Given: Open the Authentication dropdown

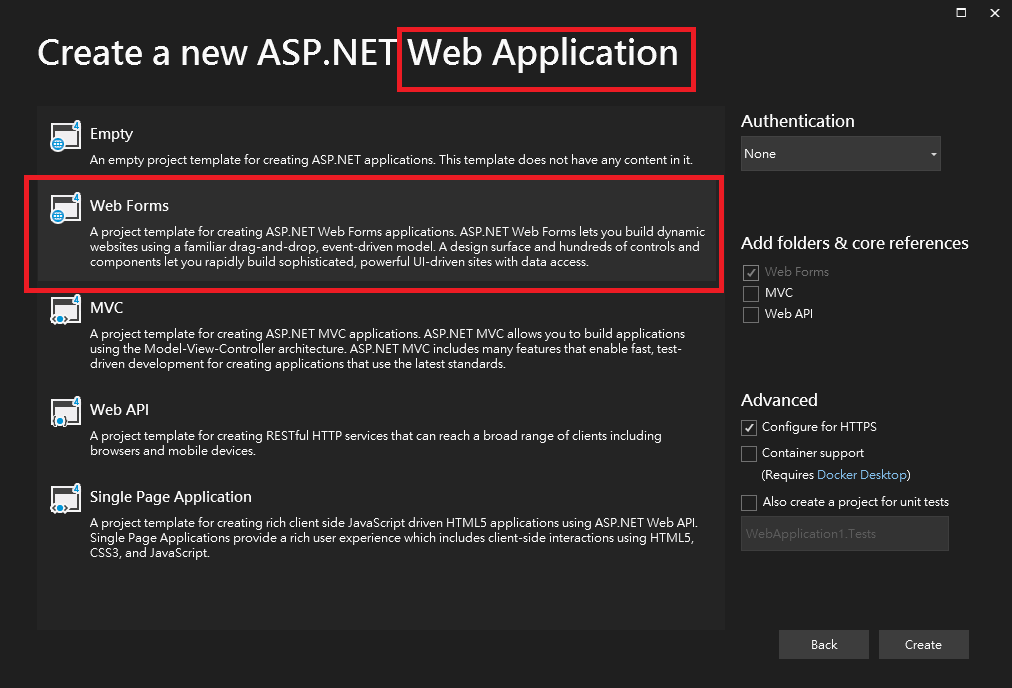Looking at the screenshot, I should (840, 154).
